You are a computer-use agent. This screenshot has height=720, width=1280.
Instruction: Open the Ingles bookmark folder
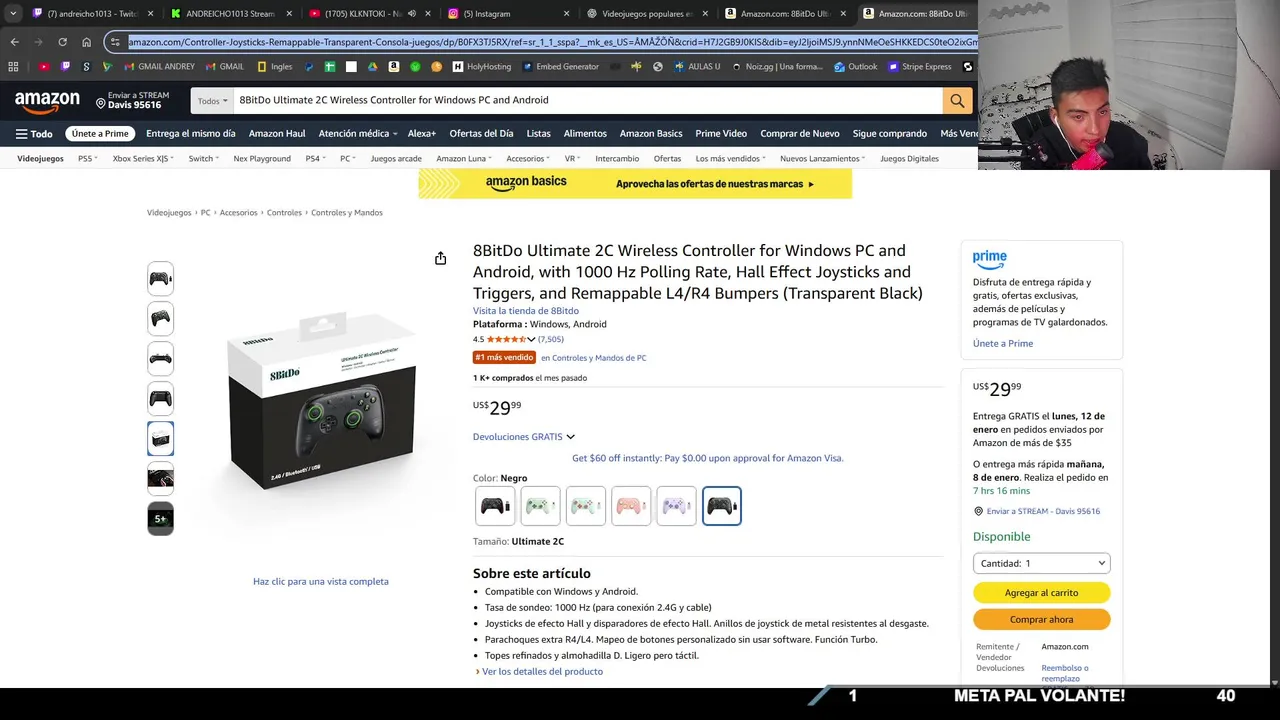point(275,67)
